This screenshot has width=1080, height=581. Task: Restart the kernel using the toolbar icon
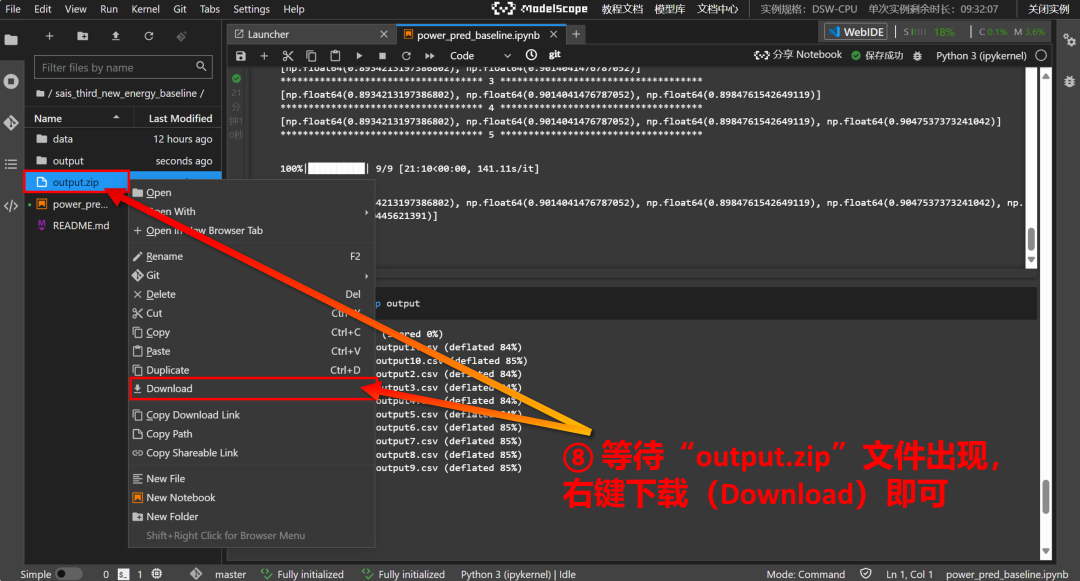406,56
